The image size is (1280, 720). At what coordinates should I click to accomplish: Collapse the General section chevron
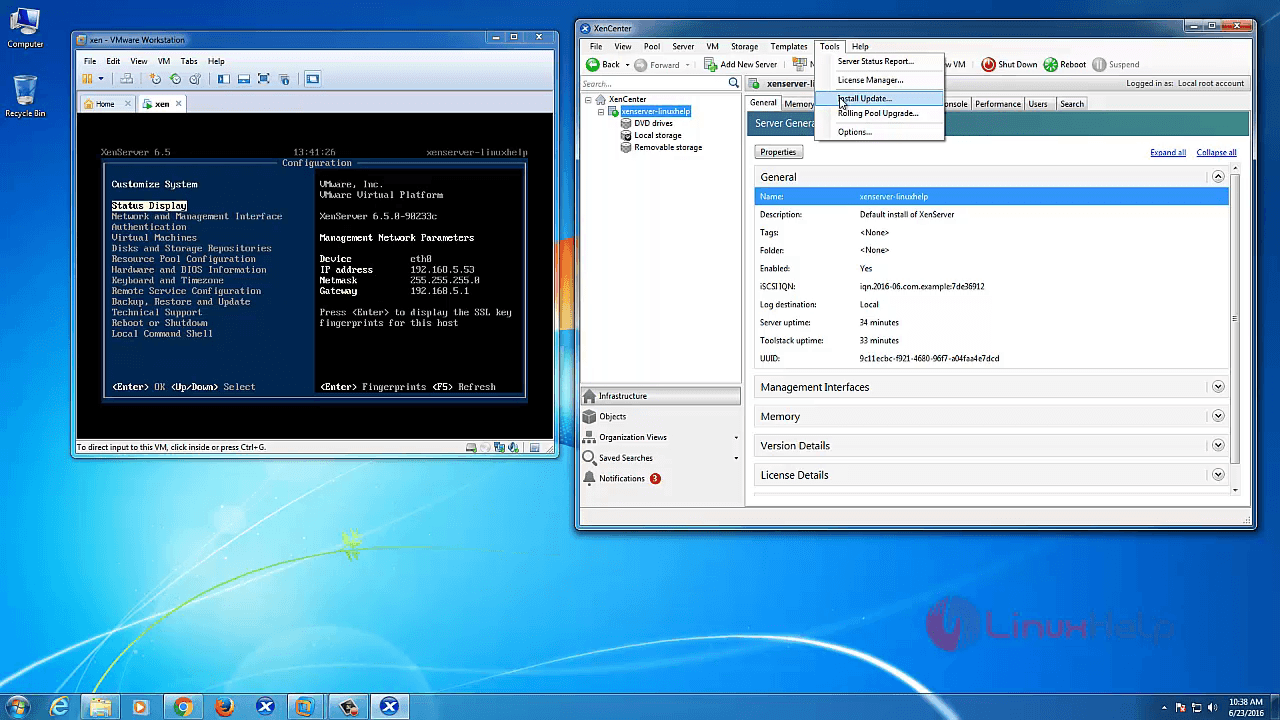tap(1218, 177)
